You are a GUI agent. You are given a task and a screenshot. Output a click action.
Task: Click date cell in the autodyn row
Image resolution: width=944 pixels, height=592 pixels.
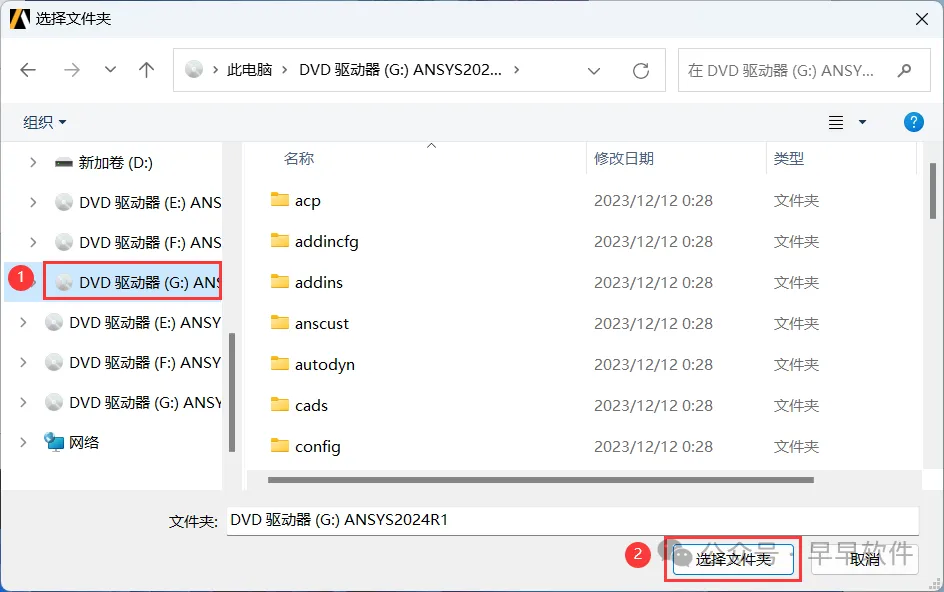tap(653, 364)
